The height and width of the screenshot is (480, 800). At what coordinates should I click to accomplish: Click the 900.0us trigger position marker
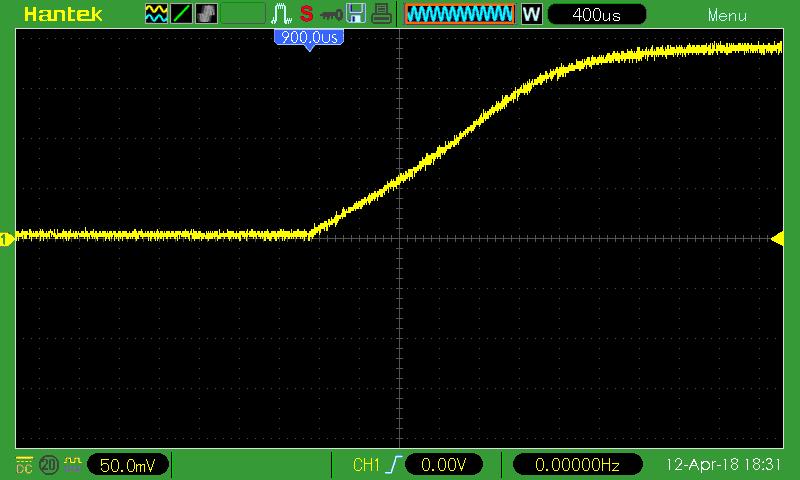(x=309, y=38)
